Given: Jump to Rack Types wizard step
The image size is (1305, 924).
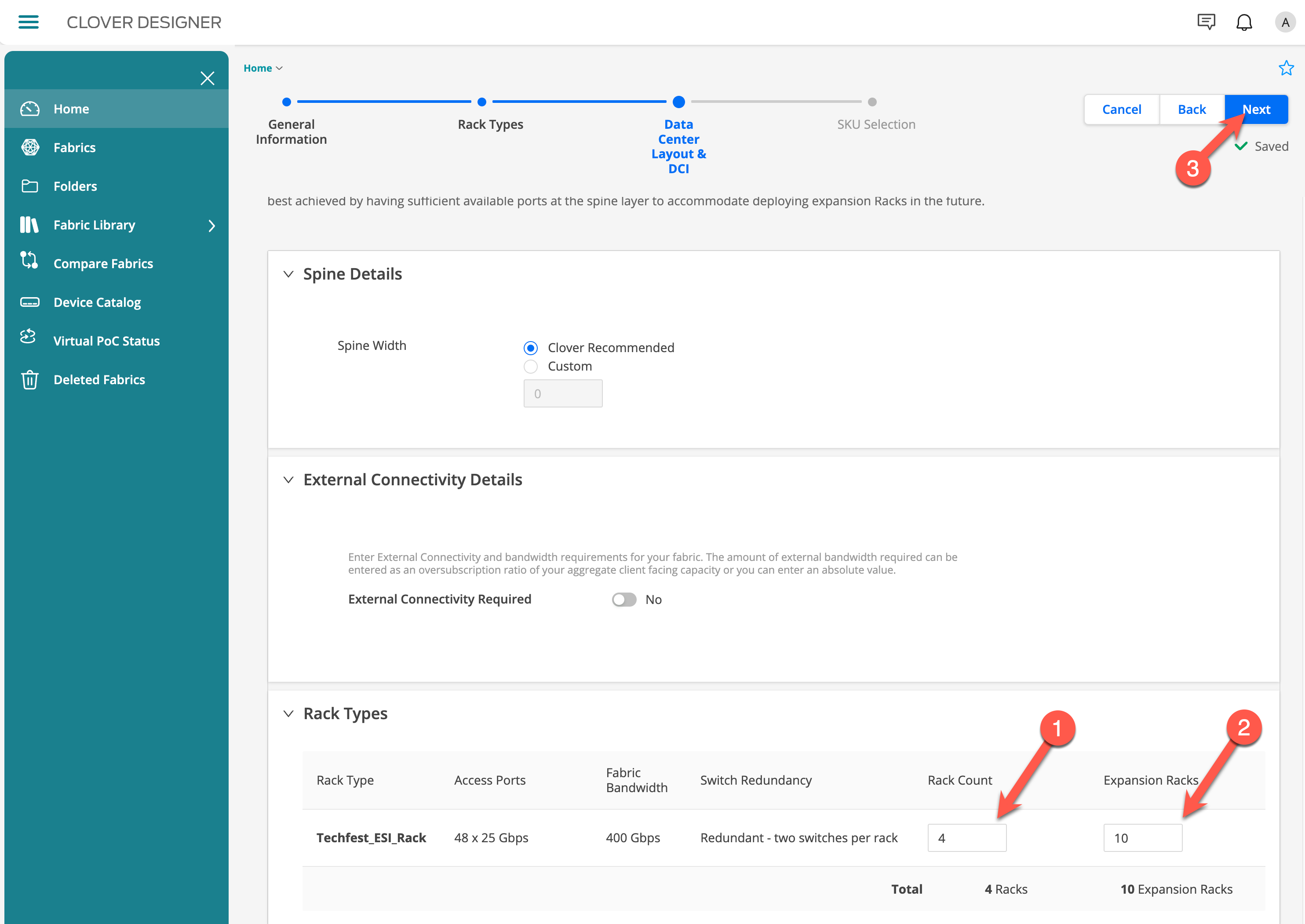Looking at the screenshot, I should click(481, 102).
